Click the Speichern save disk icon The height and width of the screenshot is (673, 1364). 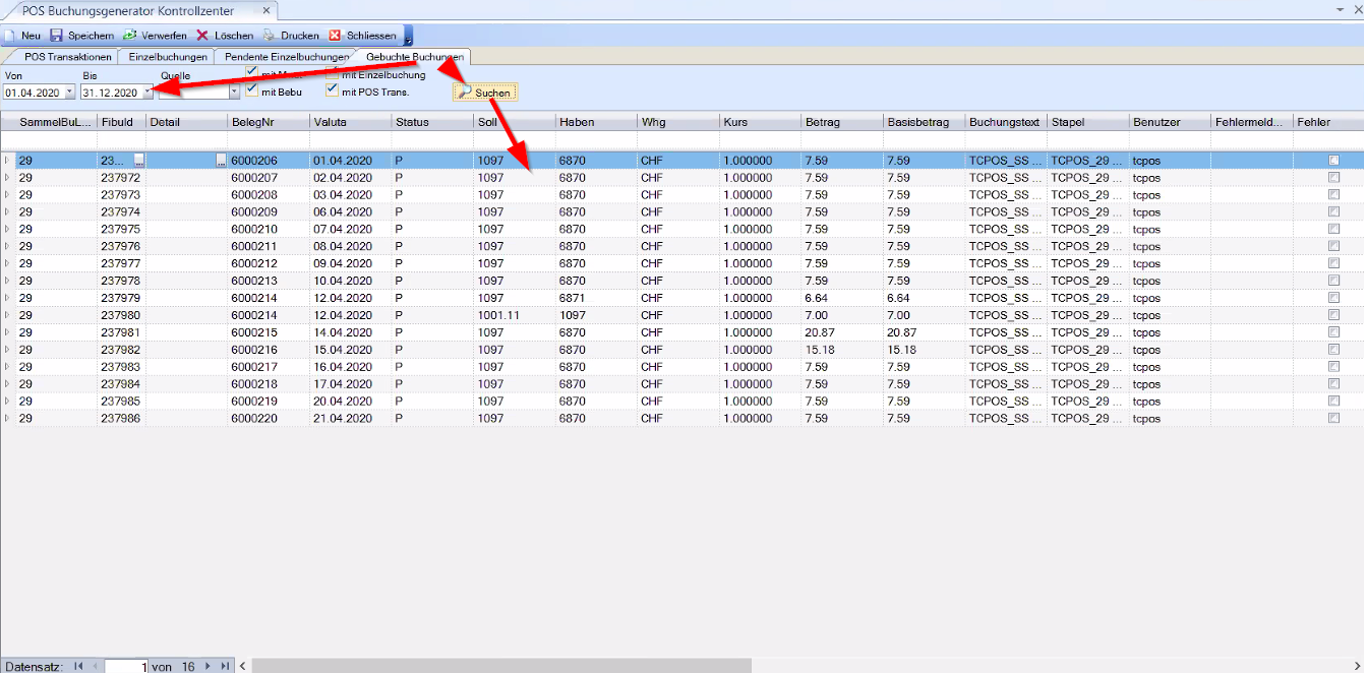point(57,35)
